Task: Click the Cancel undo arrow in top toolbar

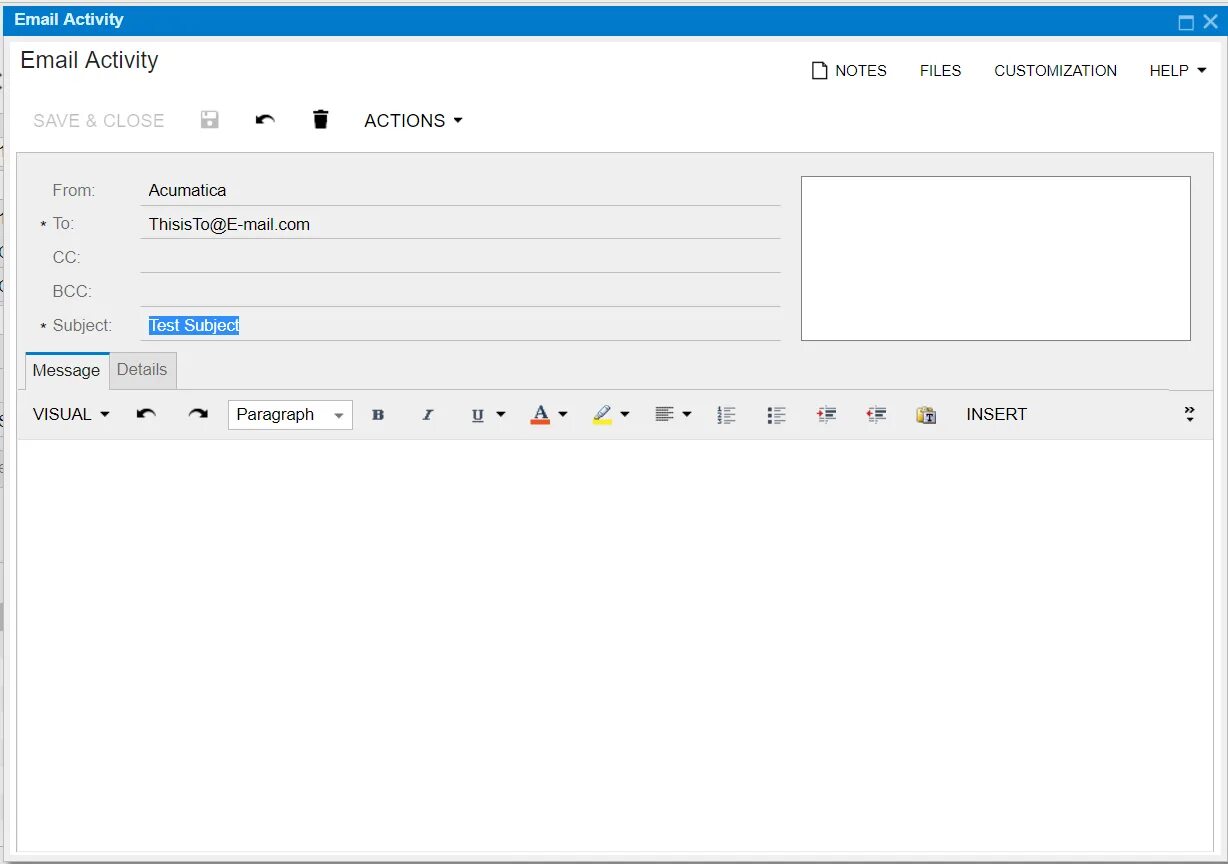Action: pos(265,120)
